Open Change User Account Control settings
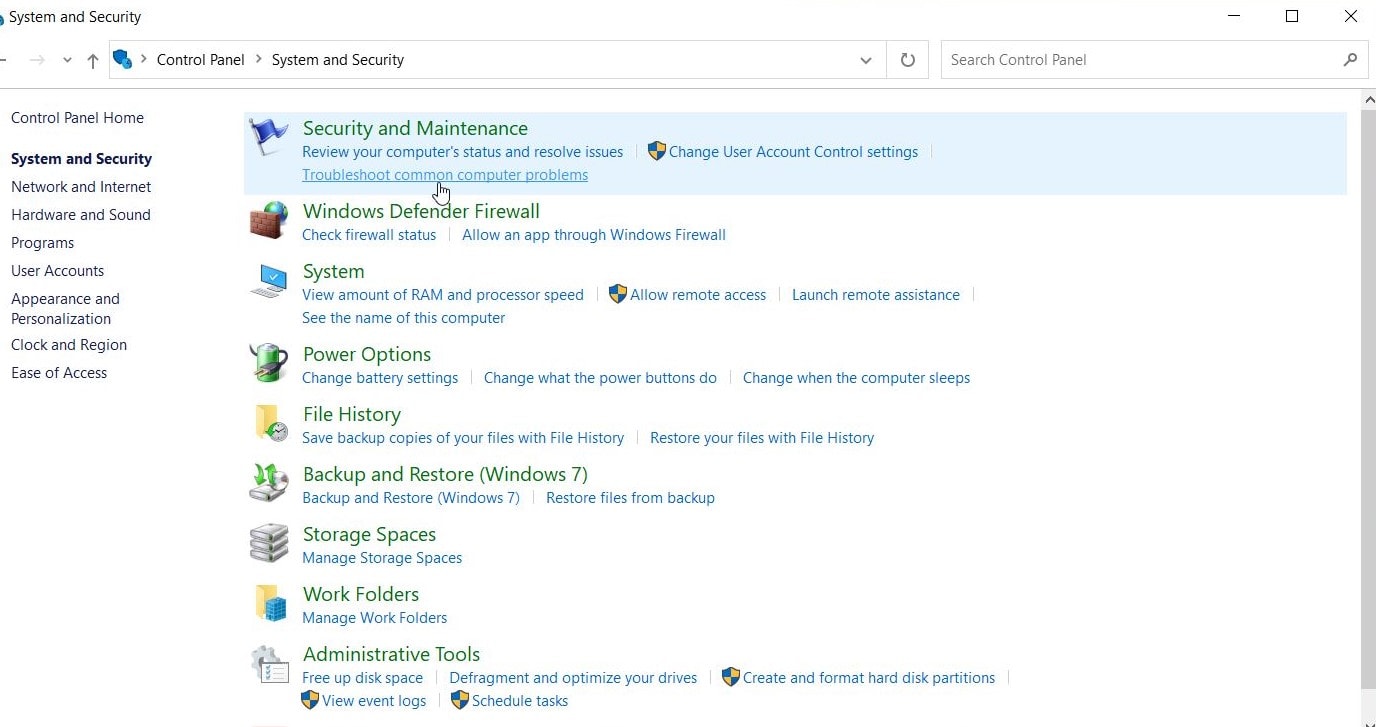 click(793, 152)
